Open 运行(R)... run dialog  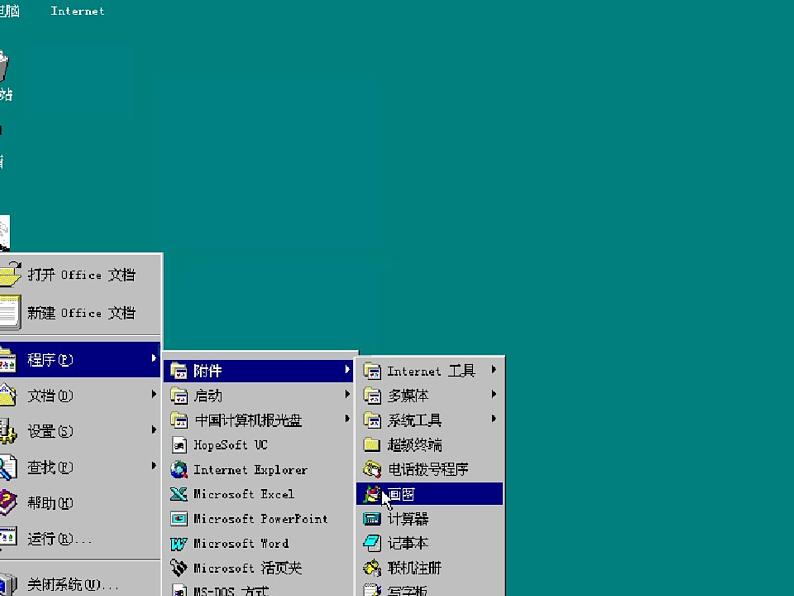pos(80,538)
